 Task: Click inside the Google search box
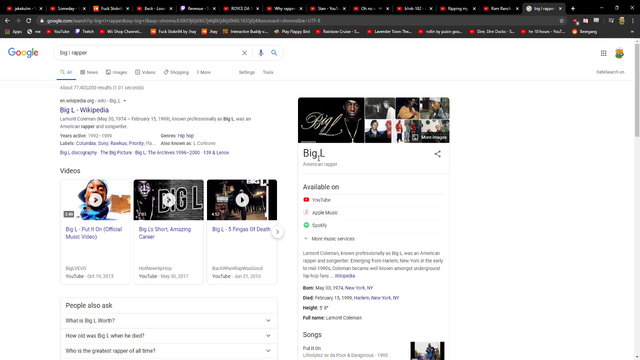pyautogui.click(x=149, y=53)
